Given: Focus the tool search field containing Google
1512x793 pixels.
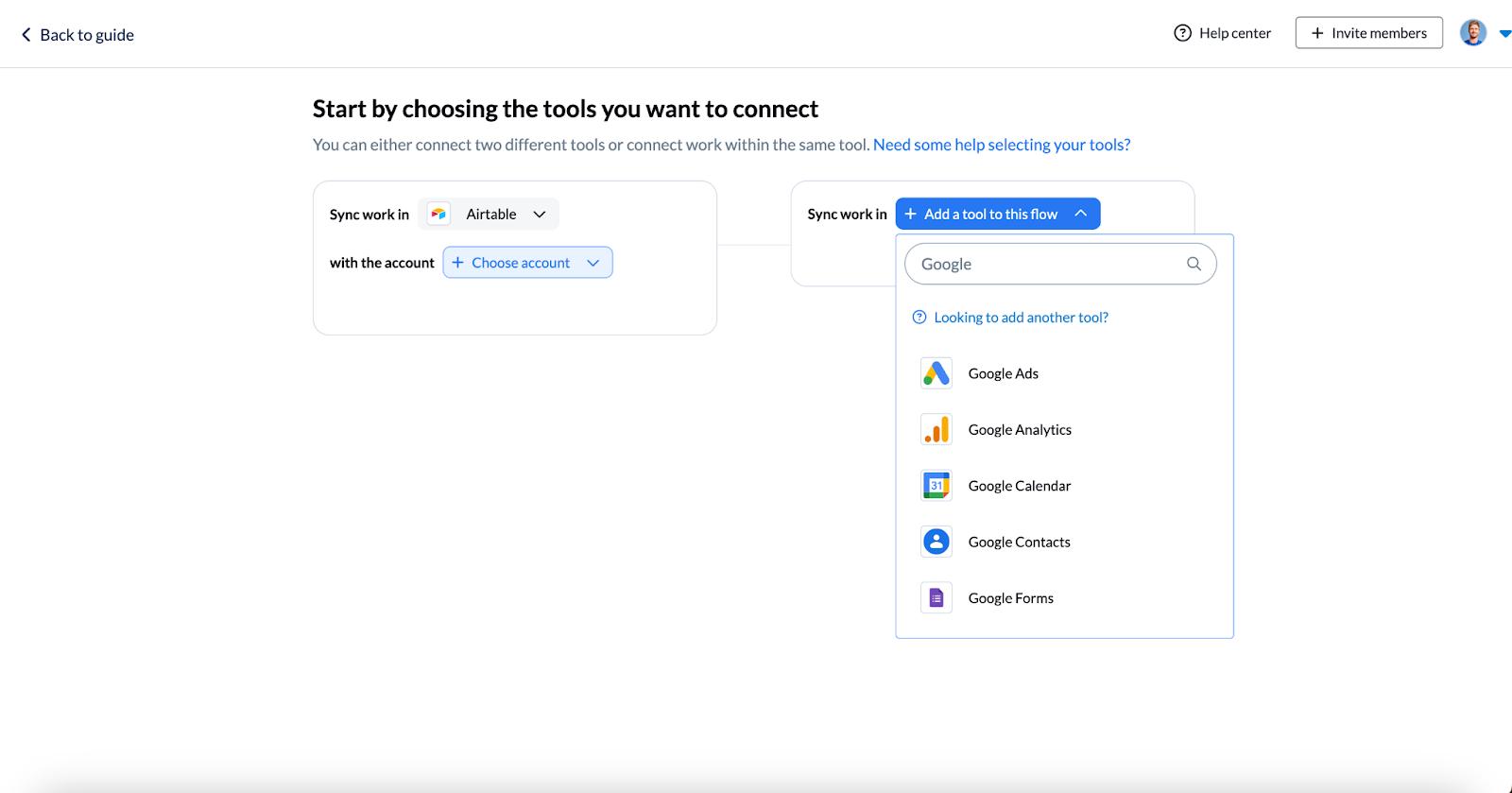Looking at the screenshot, I should (1060, 264).
